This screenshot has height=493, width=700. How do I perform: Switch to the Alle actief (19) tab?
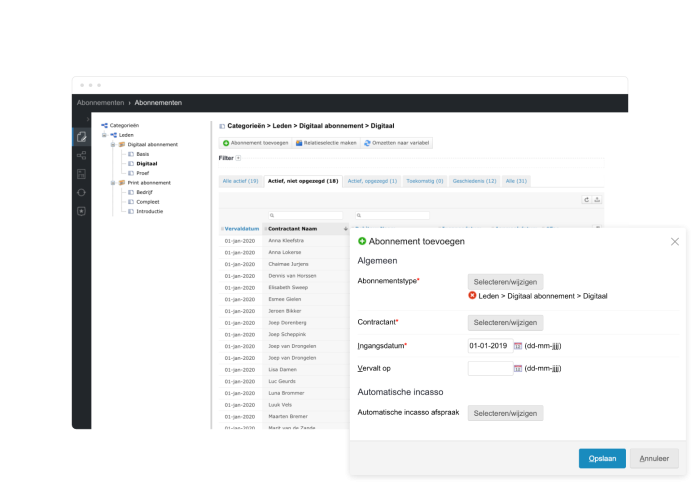pos(240,181)
